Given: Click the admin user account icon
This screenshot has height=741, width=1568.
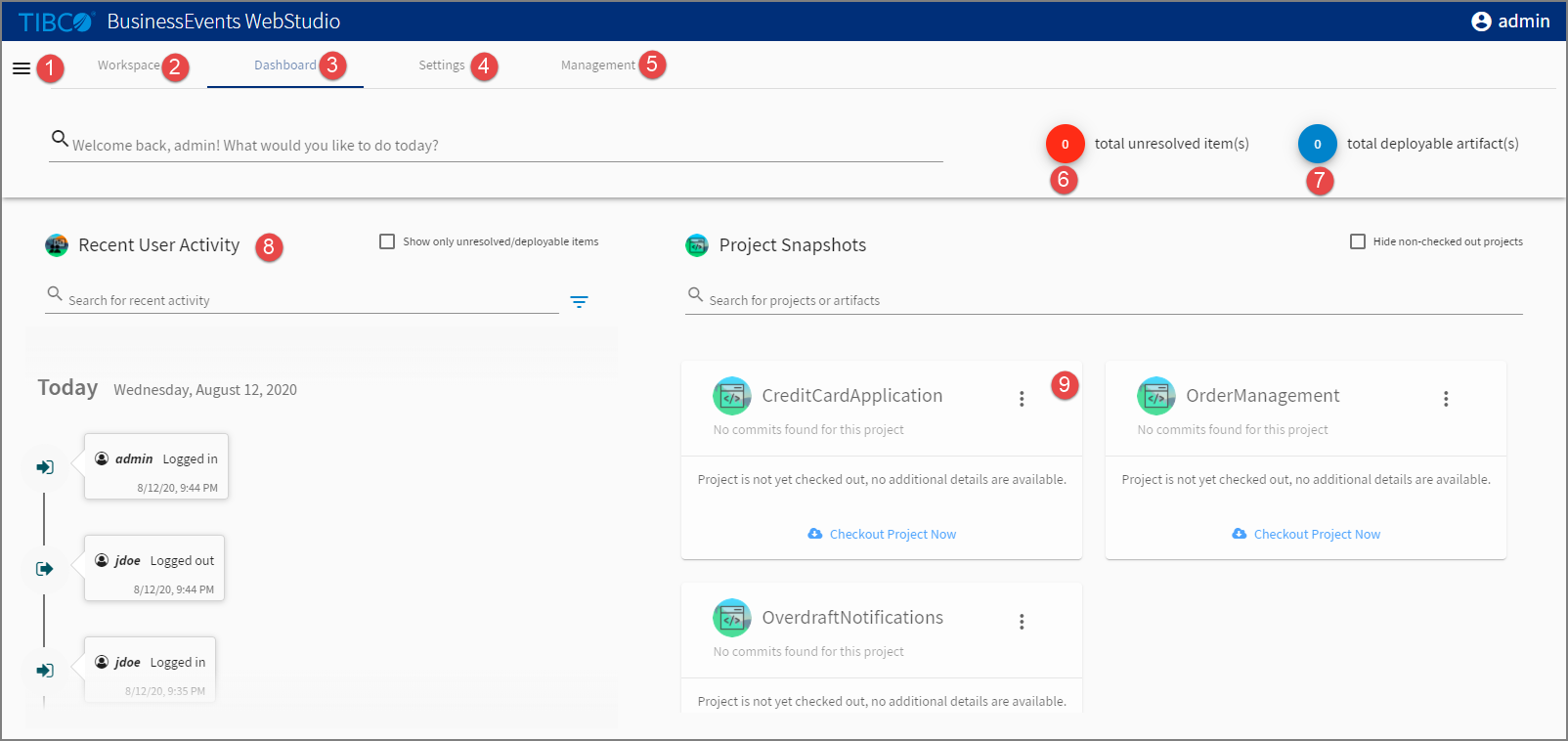Looking at the screenshot, I should point(1481,22).
